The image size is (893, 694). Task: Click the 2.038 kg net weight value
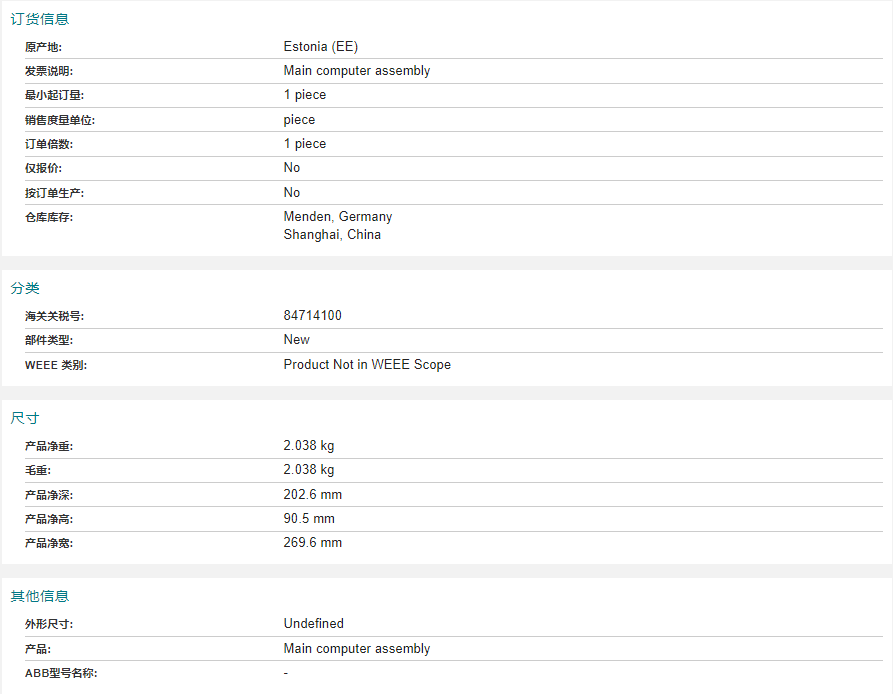click(x=309, y=445)
